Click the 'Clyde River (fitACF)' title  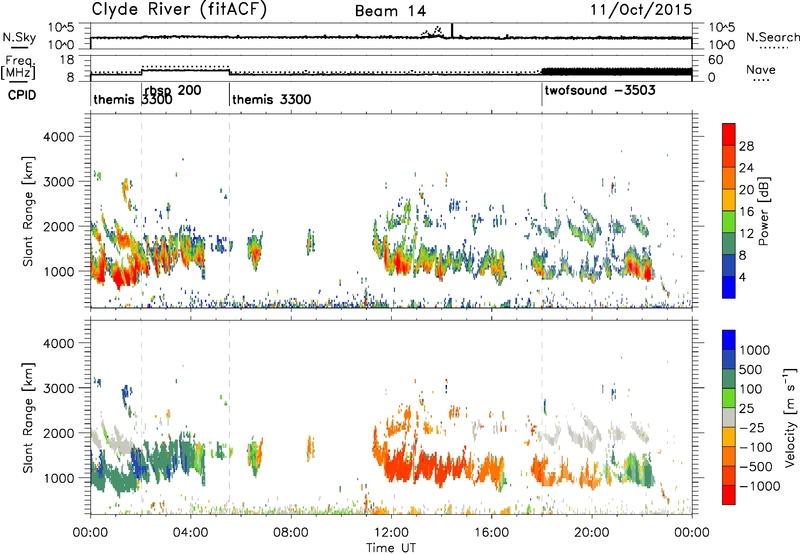click(179, 9)
